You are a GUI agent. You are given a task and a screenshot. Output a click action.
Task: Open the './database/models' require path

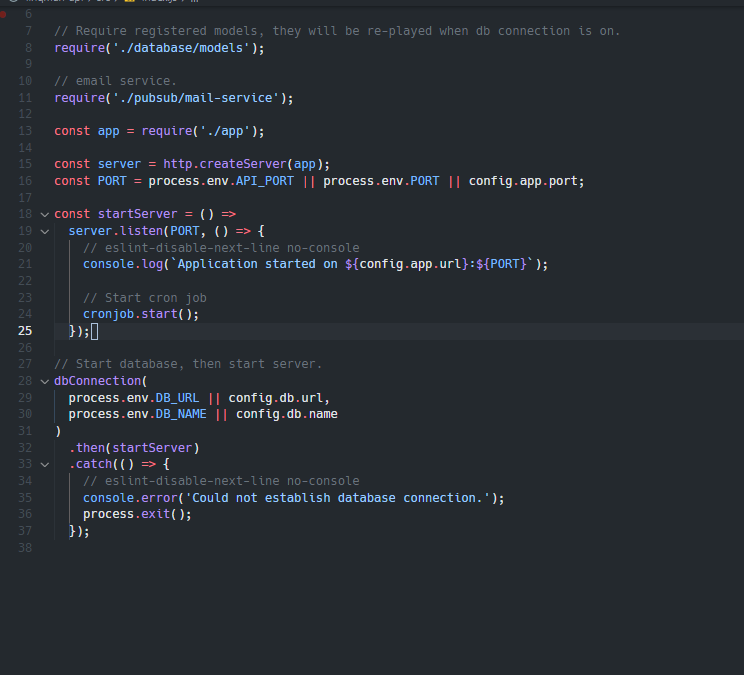click(x=184, y=48)
